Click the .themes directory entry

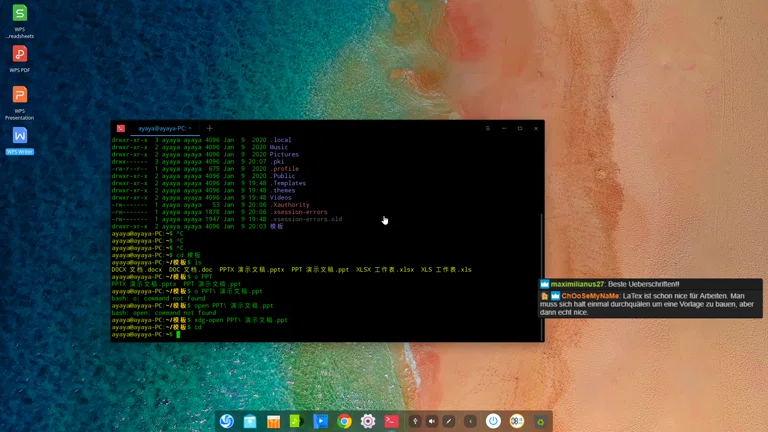pos(282,190)
